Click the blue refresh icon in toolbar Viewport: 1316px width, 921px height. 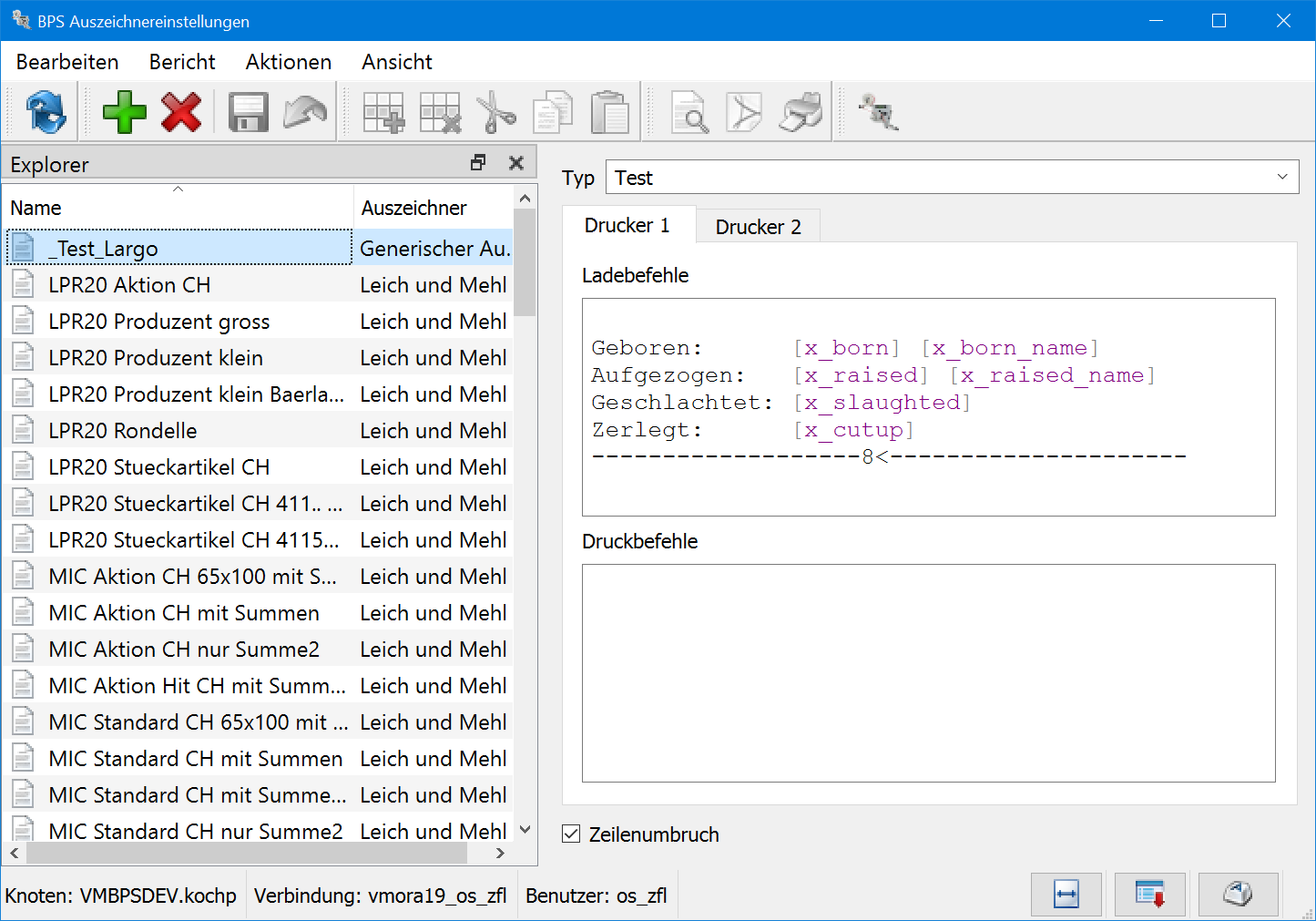click(x=46, y=113)
